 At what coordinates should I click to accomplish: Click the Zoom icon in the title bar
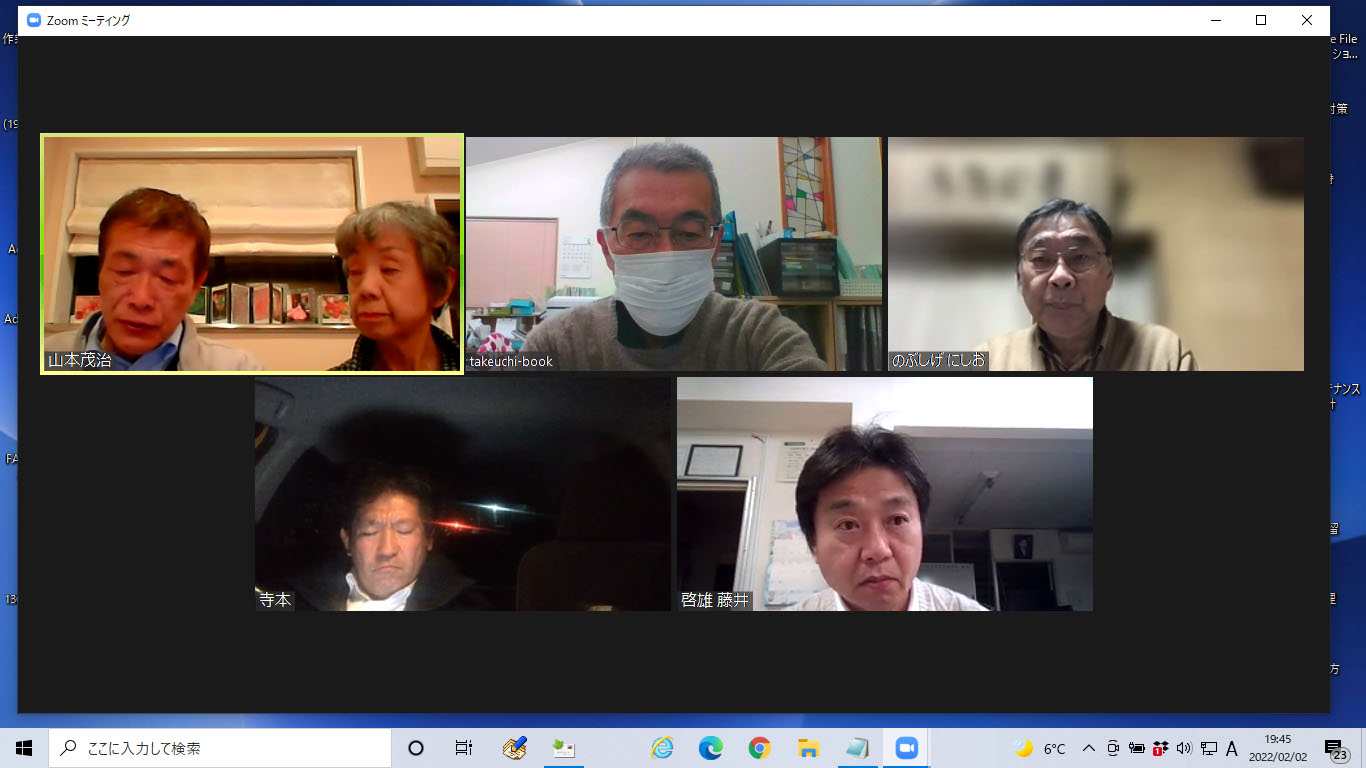pos(34,20)
